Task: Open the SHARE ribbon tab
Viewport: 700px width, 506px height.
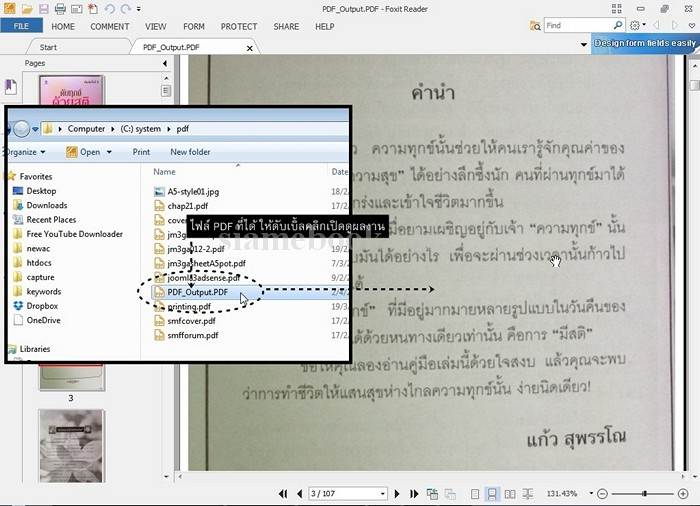Action: pos(286,26)
